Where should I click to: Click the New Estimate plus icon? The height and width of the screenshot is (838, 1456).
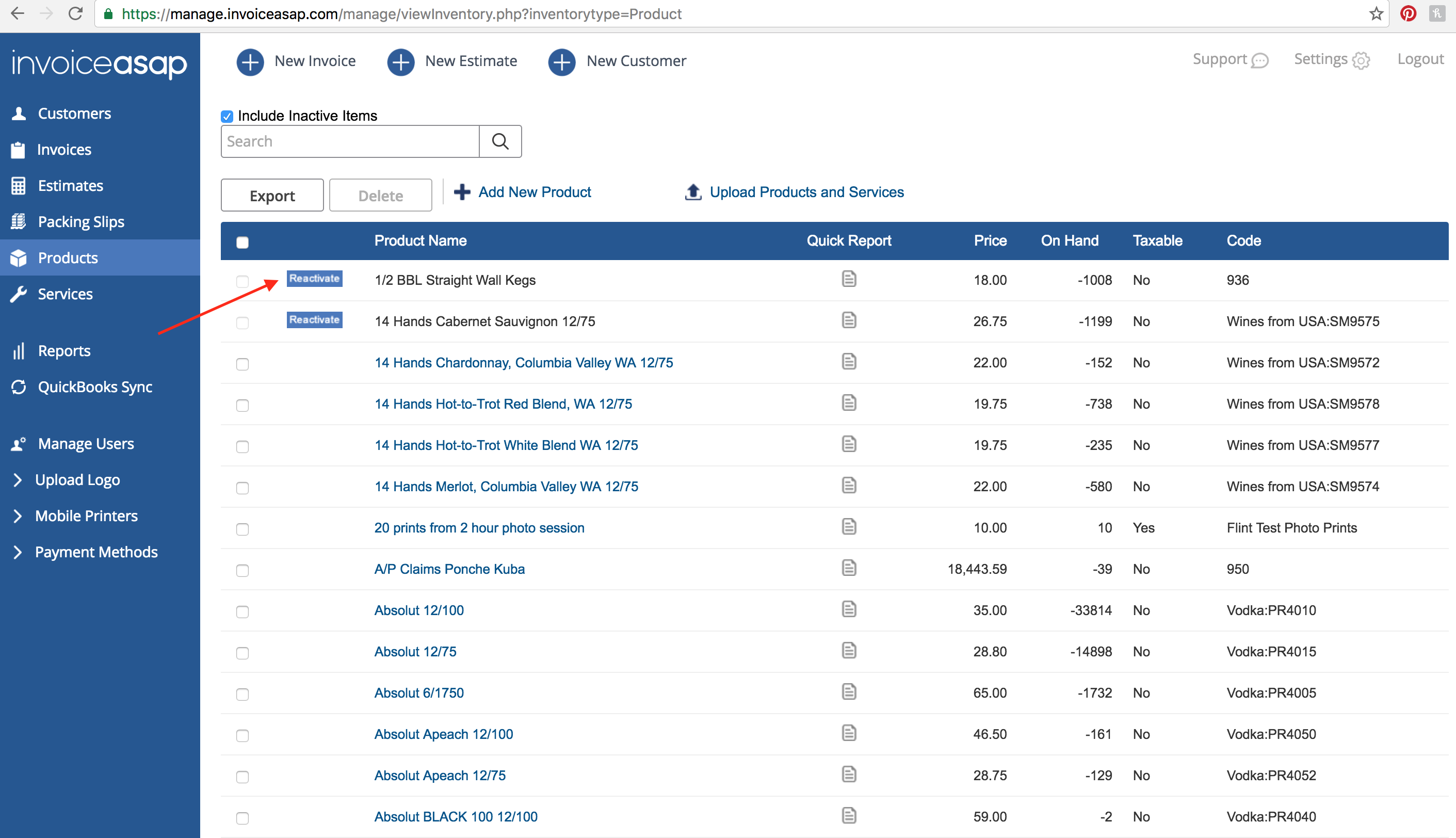[400, 61]
